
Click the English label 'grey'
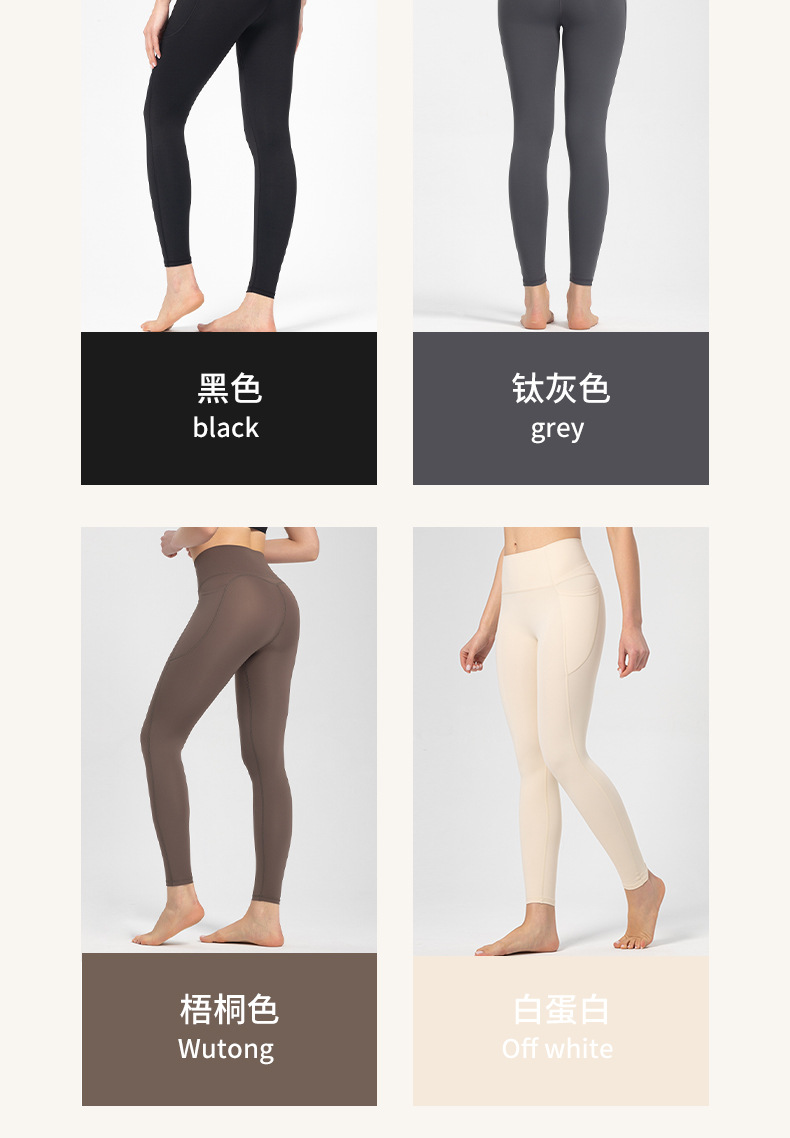(x=557, y=430)
